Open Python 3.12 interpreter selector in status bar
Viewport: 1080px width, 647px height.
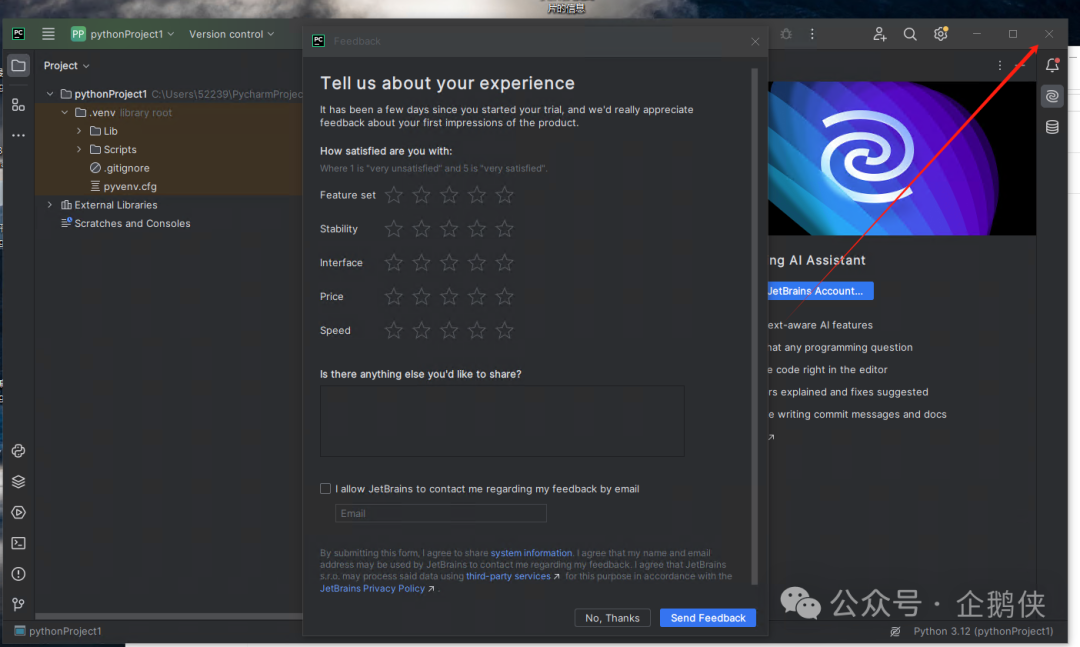click(983, 631)
